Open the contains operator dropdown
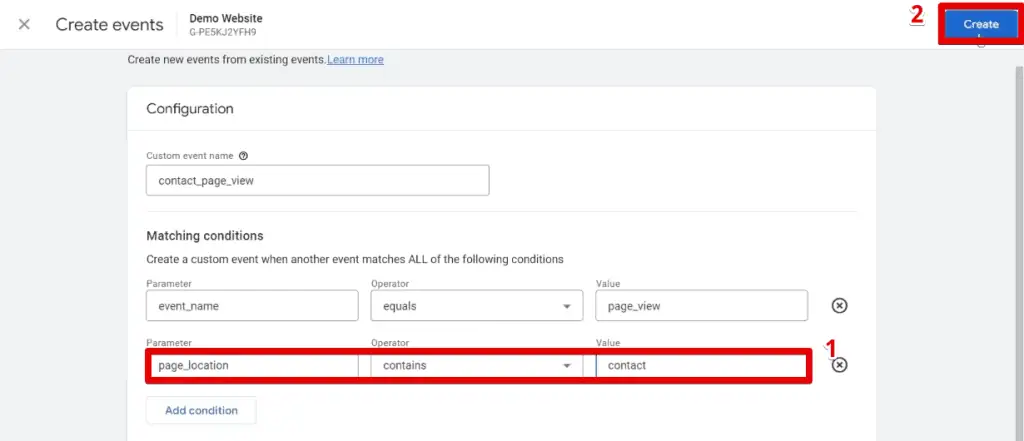The image size is (1024, 441). click(477, 365)
